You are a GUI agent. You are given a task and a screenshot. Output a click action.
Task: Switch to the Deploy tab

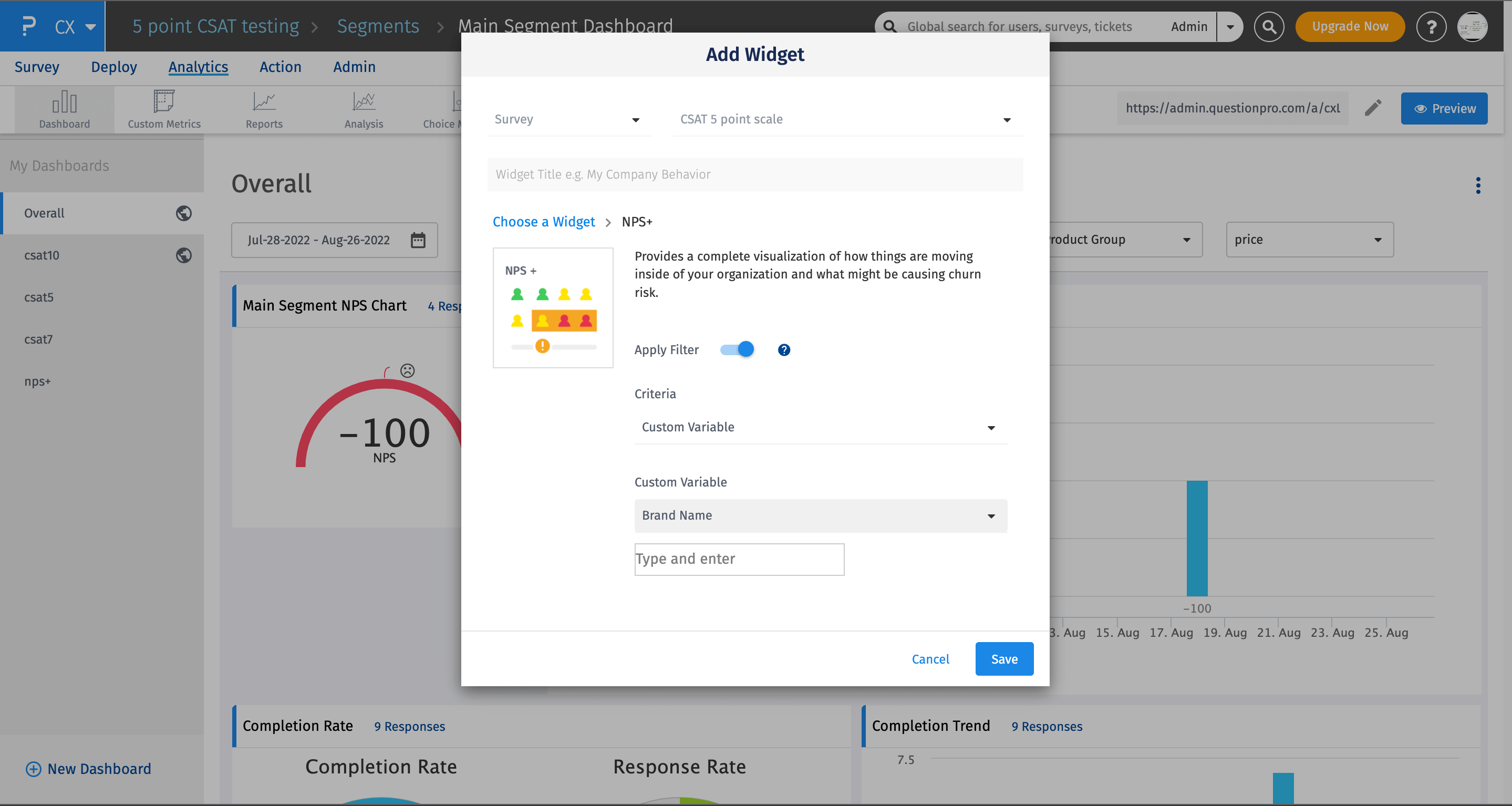pyautogui.click(x=113, y=67)
